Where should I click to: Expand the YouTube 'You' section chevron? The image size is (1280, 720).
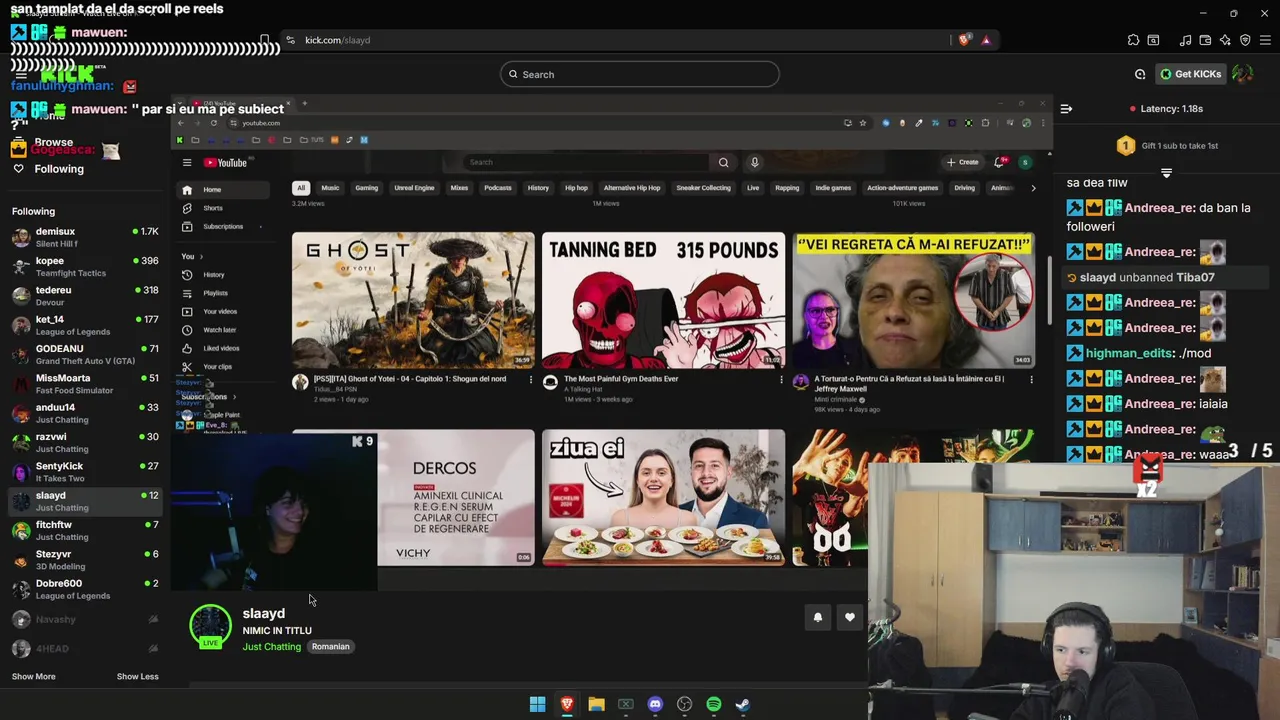(x=201, y=257)
